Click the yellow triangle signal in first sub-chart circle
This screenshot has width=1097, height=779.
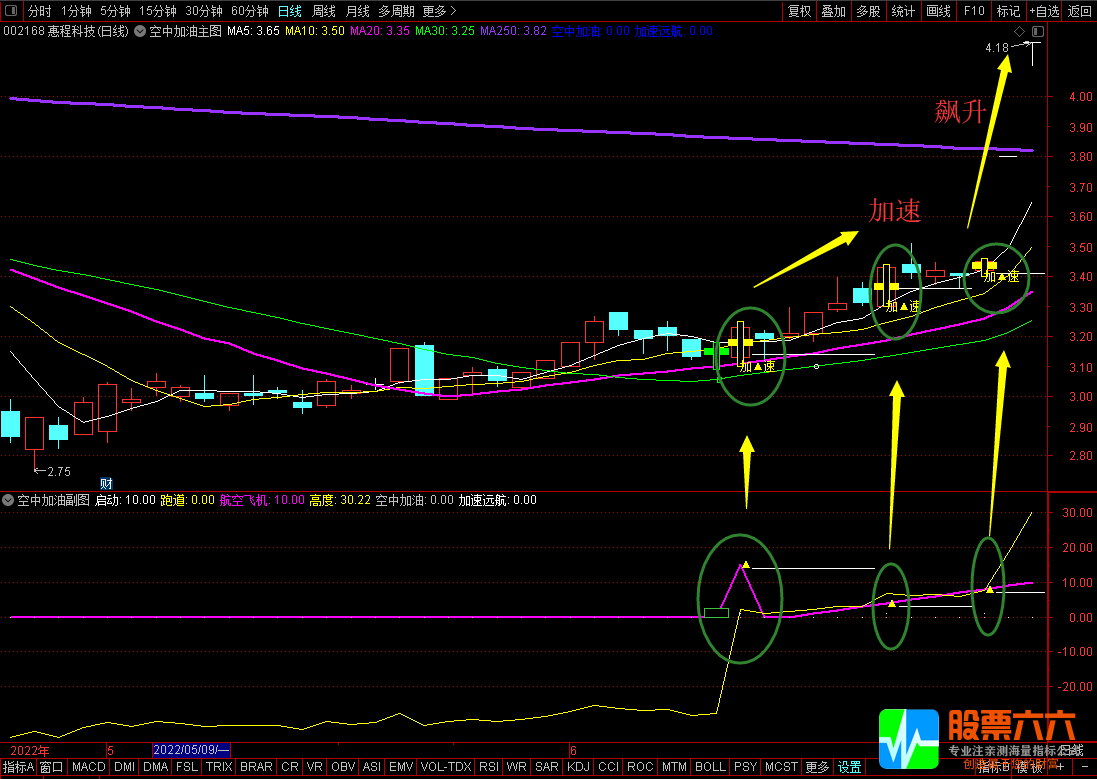[x=745, y=565]
